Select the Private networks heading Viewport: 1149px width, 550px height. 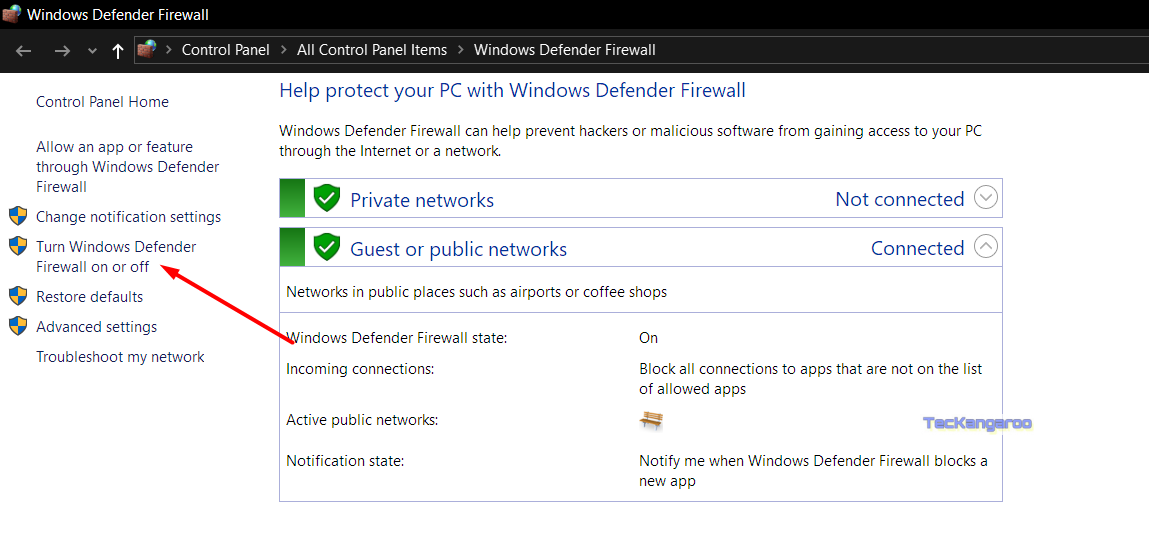[422, 200]
